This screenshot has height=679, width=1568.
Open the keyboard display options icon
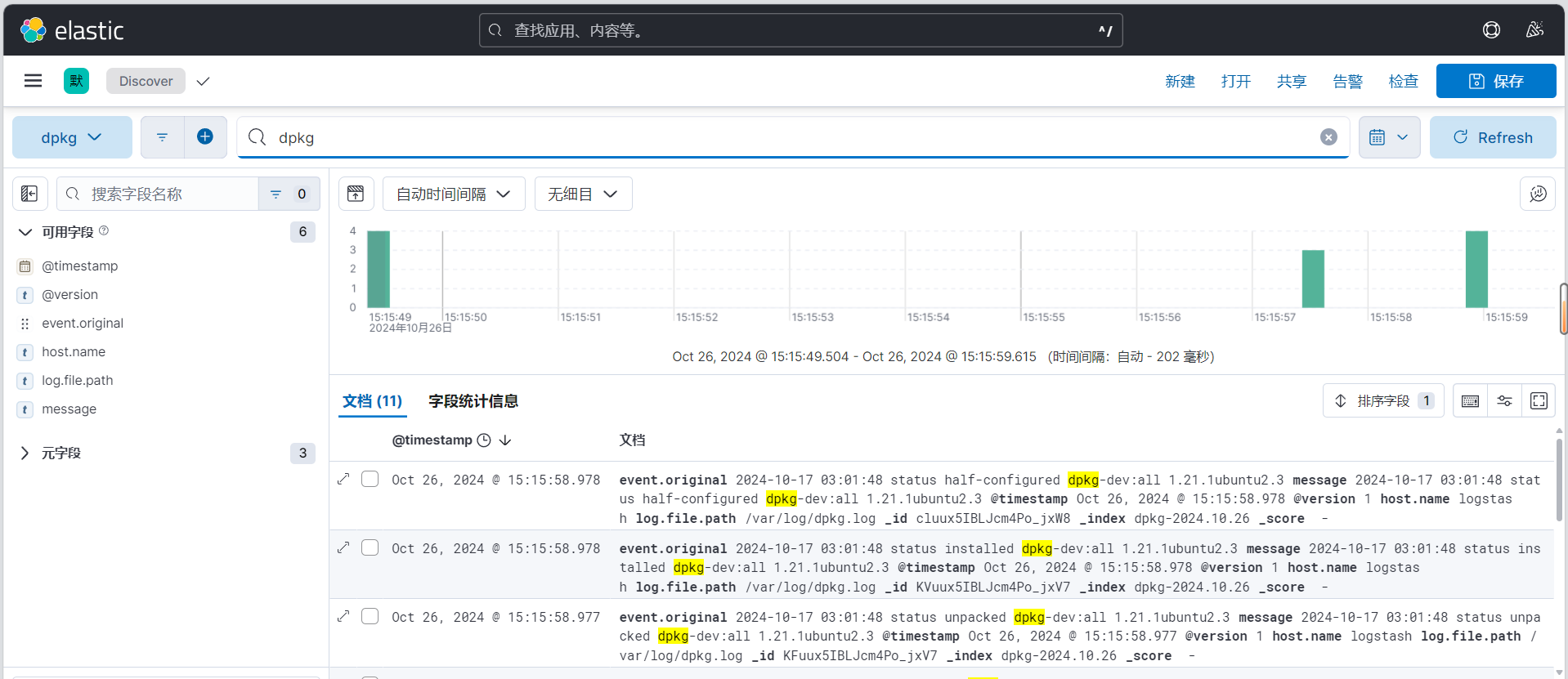coord(1470,400)
